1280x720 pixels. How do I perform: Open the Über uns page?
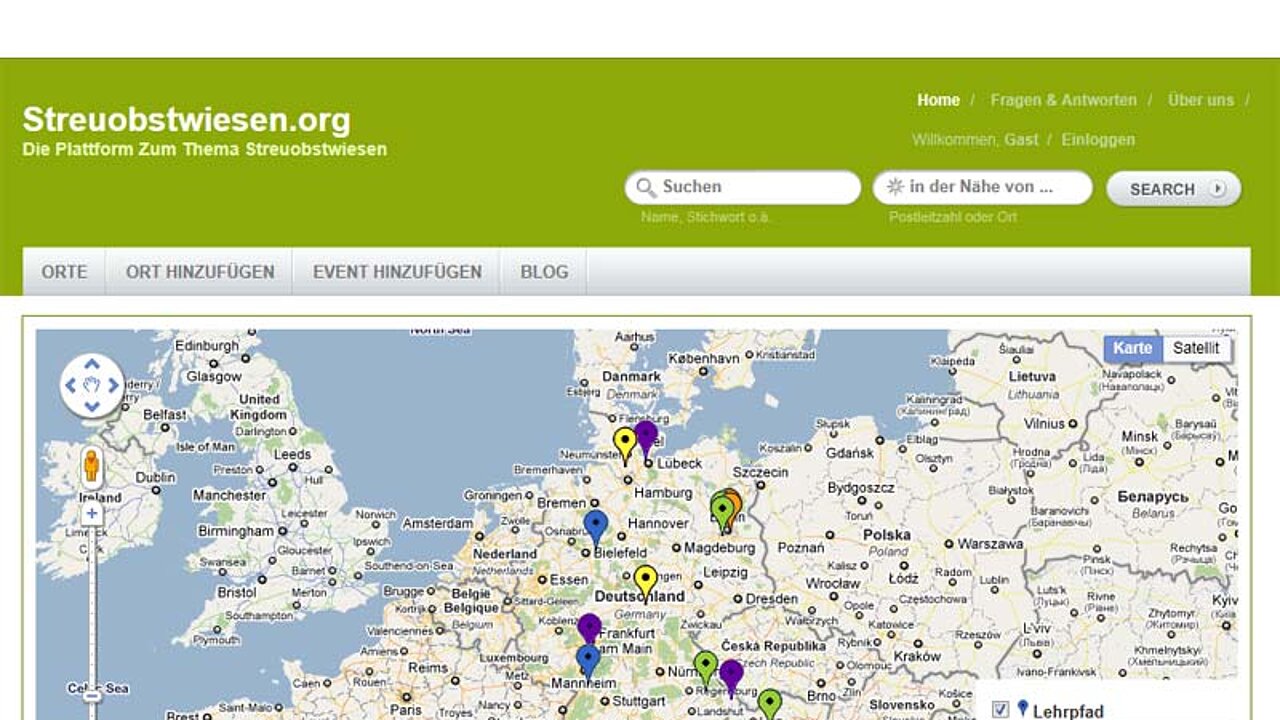click(1201, 100)
